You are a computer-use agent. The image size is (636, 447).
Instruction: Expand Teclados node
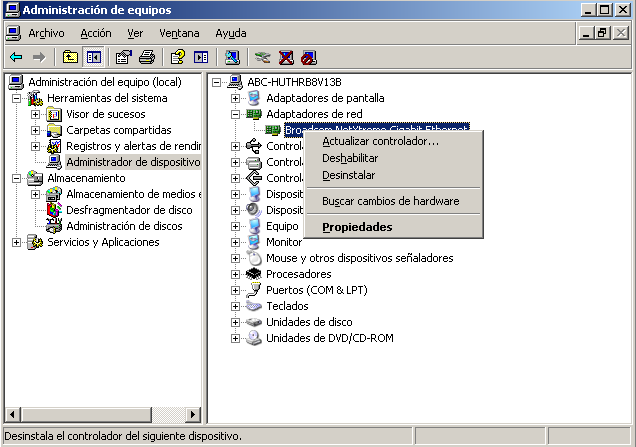(235, 306)
